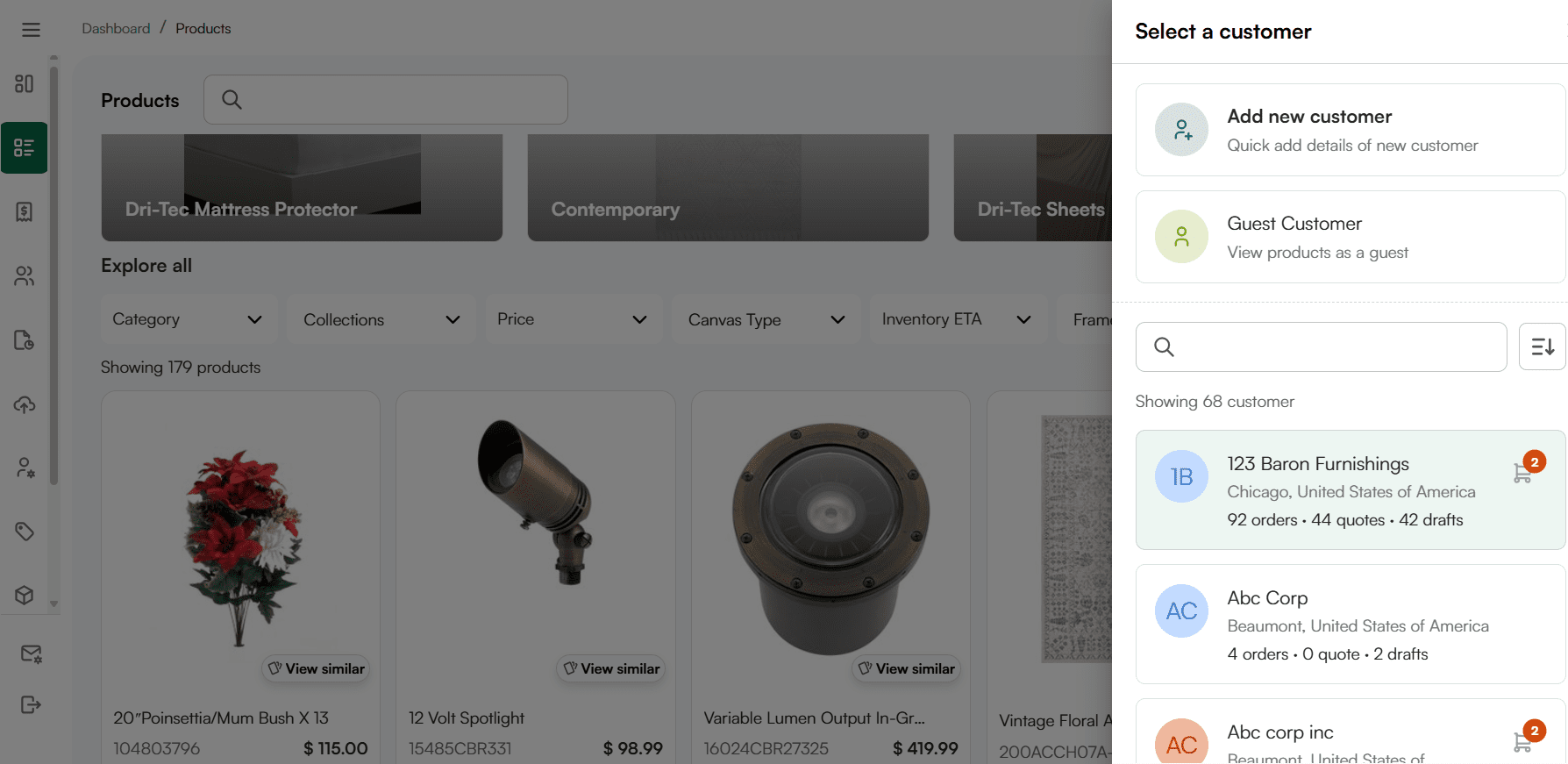The height and width of the screenshot is (764, 1568).
Task: Open cart icon for 123 Baron Furnishings
Action: [x=1523, y=474]
